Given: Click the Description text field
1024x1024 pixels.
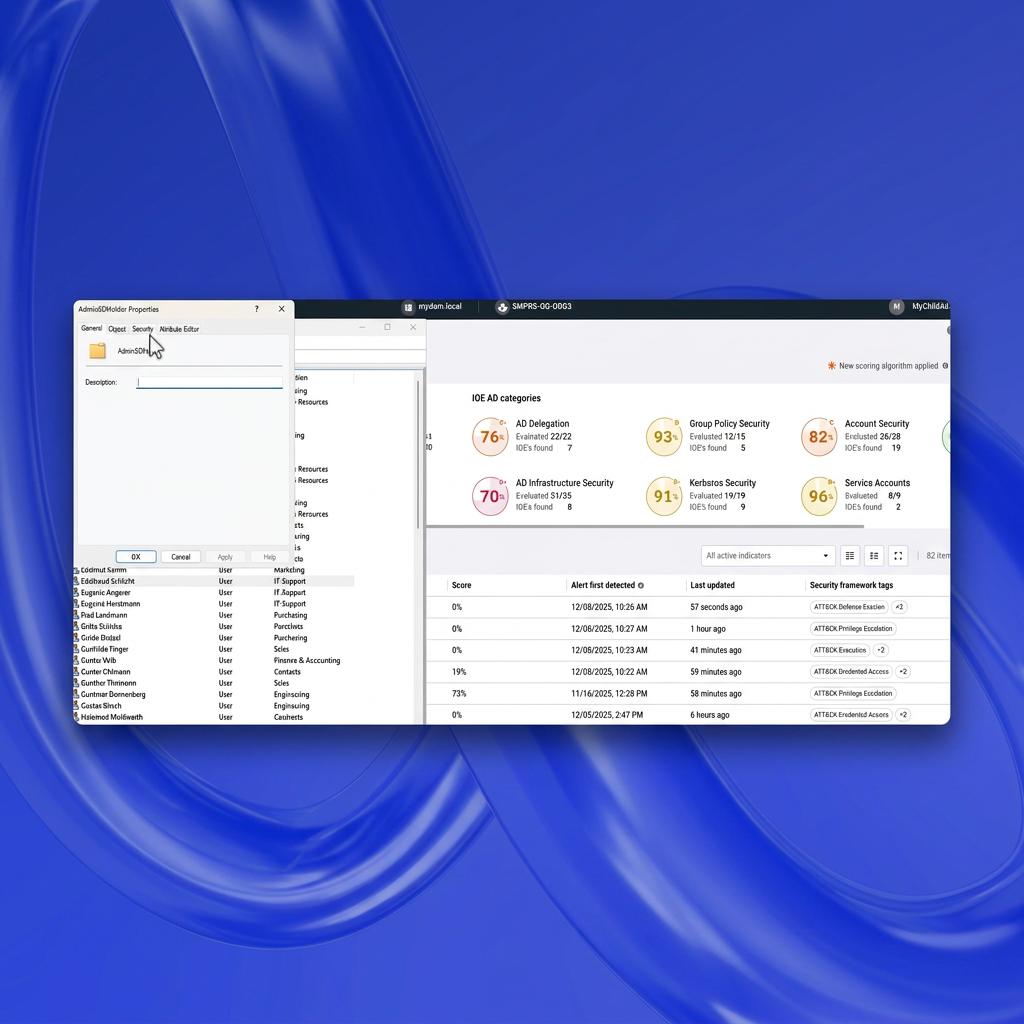Looking at the screenshot, I should 210,382.
